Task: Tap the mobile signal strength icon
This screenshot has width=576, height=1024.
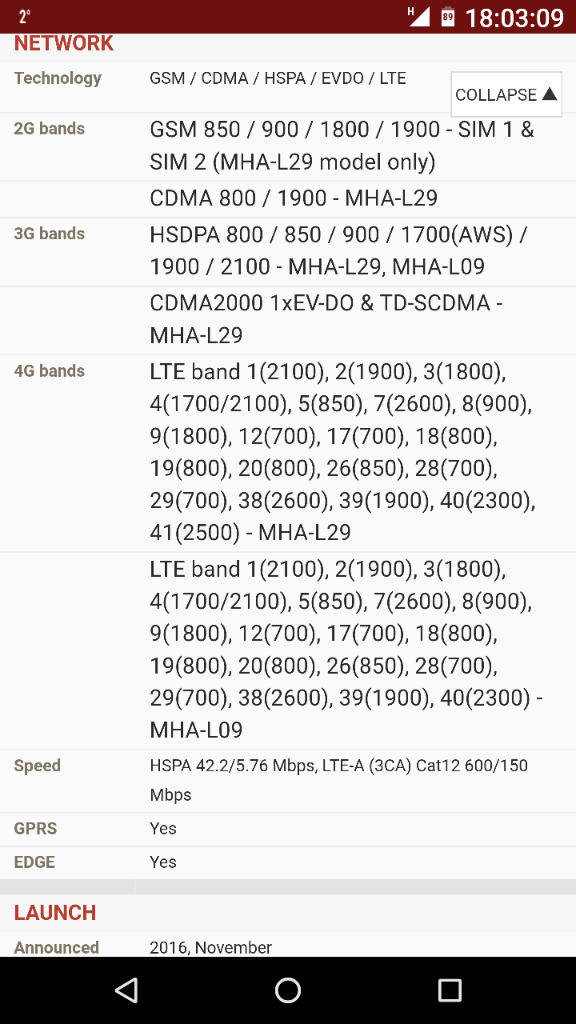Action: click(419, 16)
